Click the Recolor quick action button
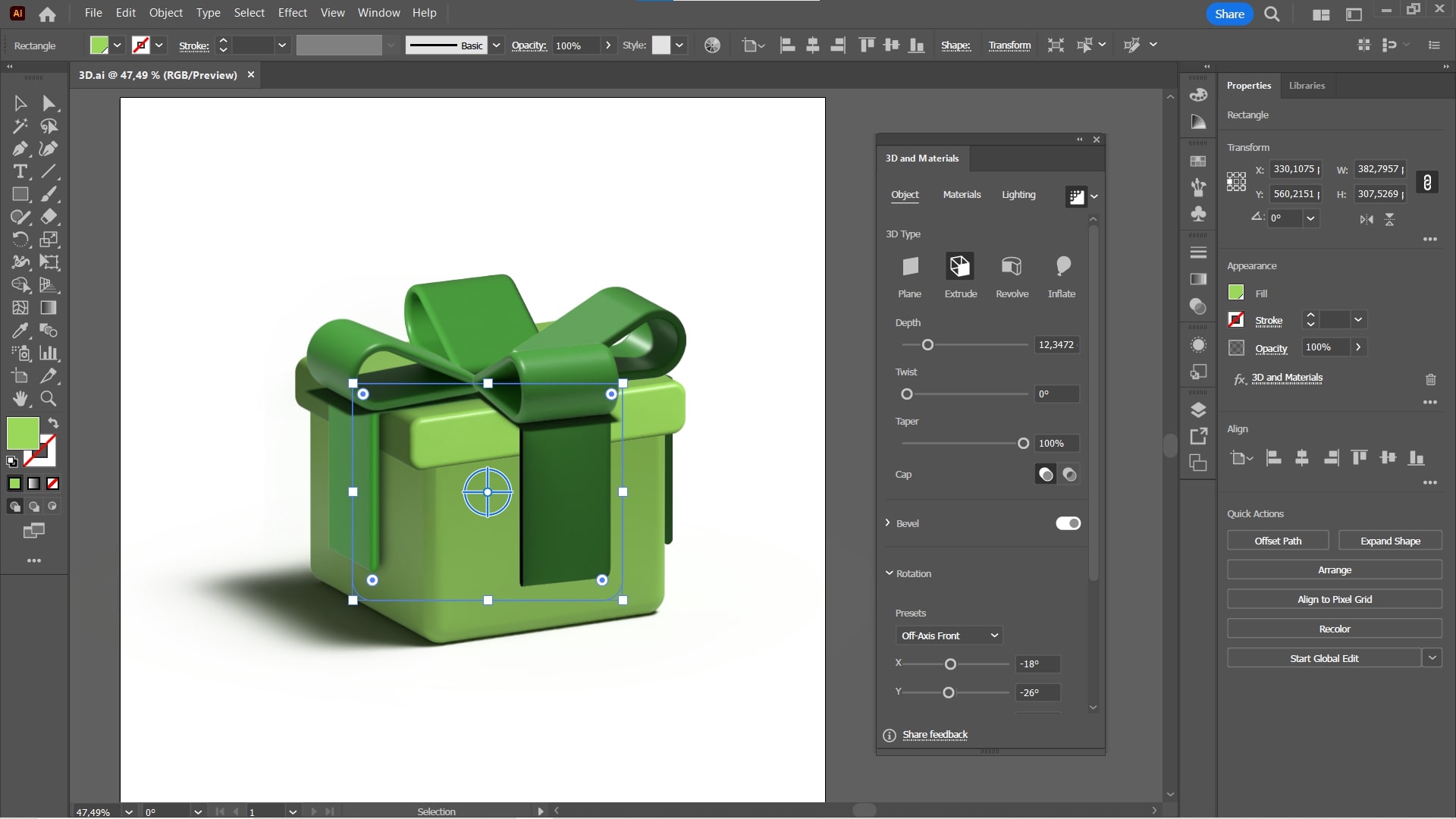The image size is (1456, 819). click(1335, 628)
